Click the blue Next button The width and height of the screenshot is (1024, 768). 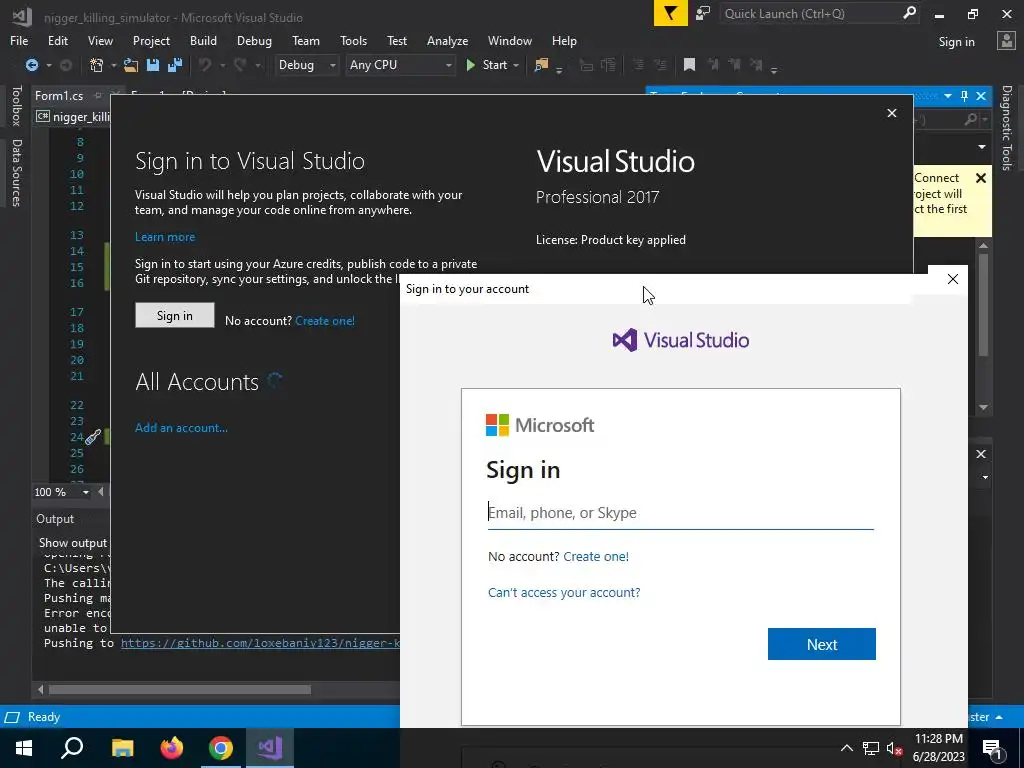click(x=822, y=644)
